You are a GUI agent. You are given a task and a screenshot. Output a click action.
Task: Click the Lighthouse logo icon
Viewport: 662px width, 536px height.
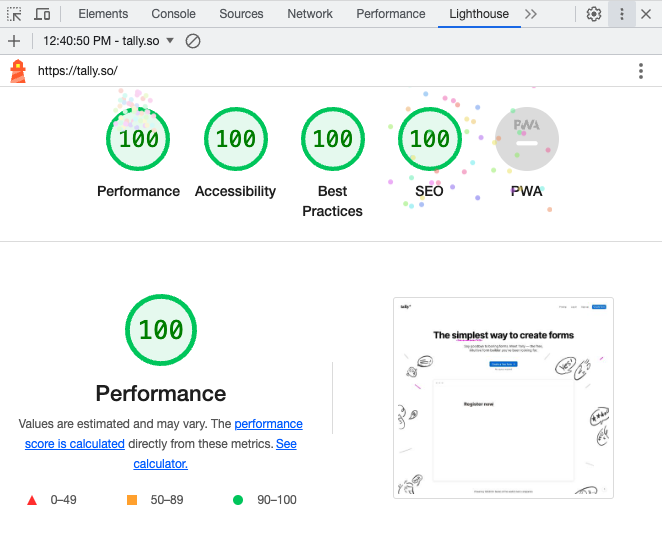(x=18, y=71)
